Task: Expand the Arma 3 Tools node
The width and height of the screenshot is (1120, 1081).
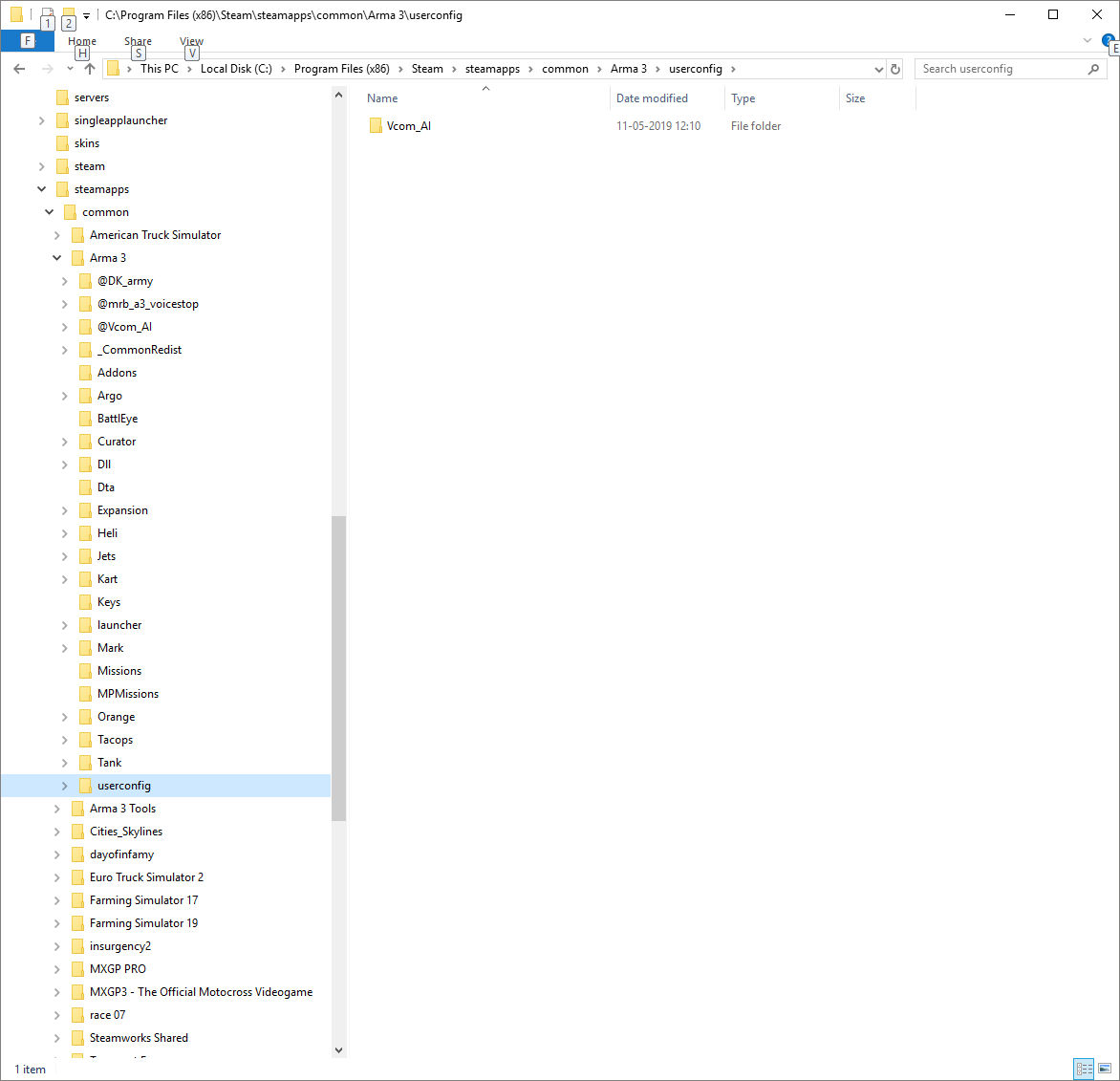Action: 57,809
